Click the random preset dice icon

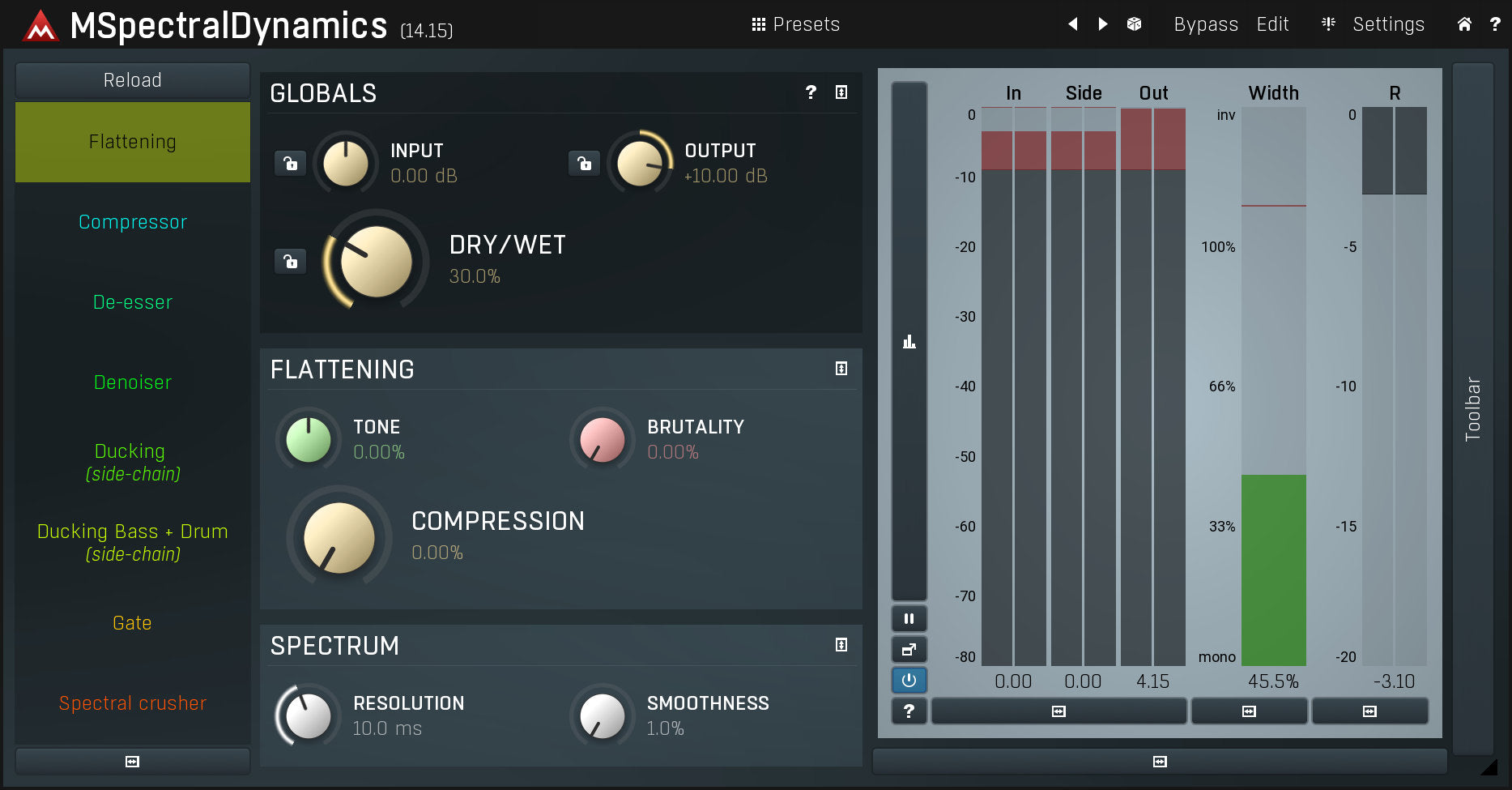(1134, 24)
